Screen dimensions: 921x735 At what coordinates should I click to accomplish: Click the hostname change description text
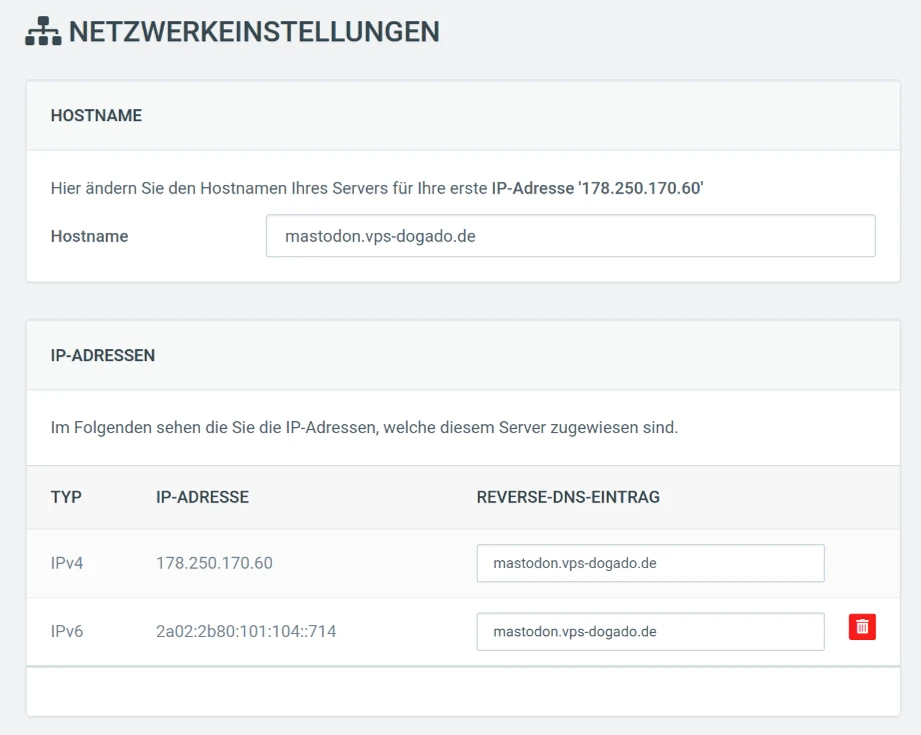click(377, 188)
